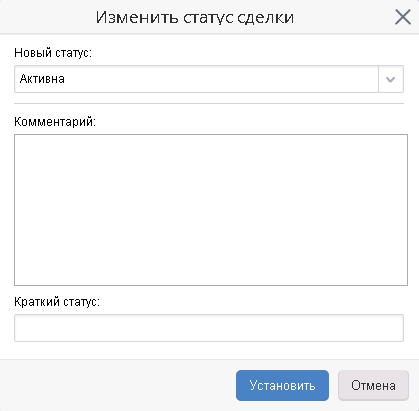Click the word Активна in the status field
Image resolution: width=419 pixels, height=411 pixels.
point(42,79)
